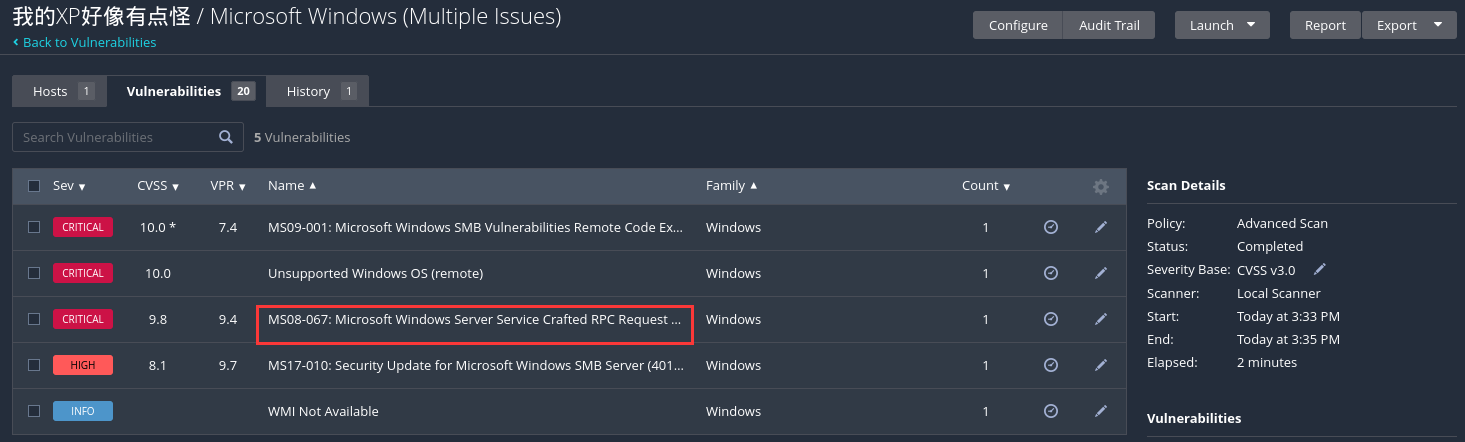Expand the Export dropdown arrow
Viewport: 1465px width, 442px height.
click(1438, 25)
